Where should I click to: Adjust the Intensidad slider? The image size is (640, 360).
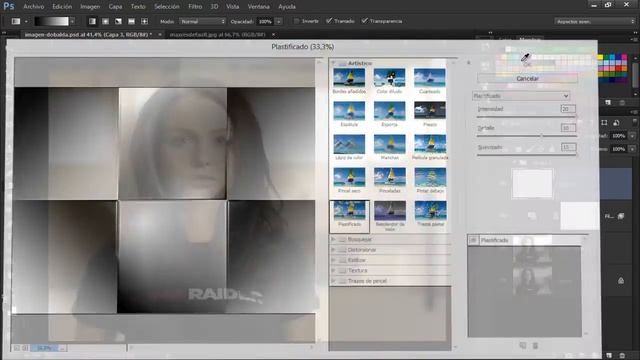coord(527,117)
